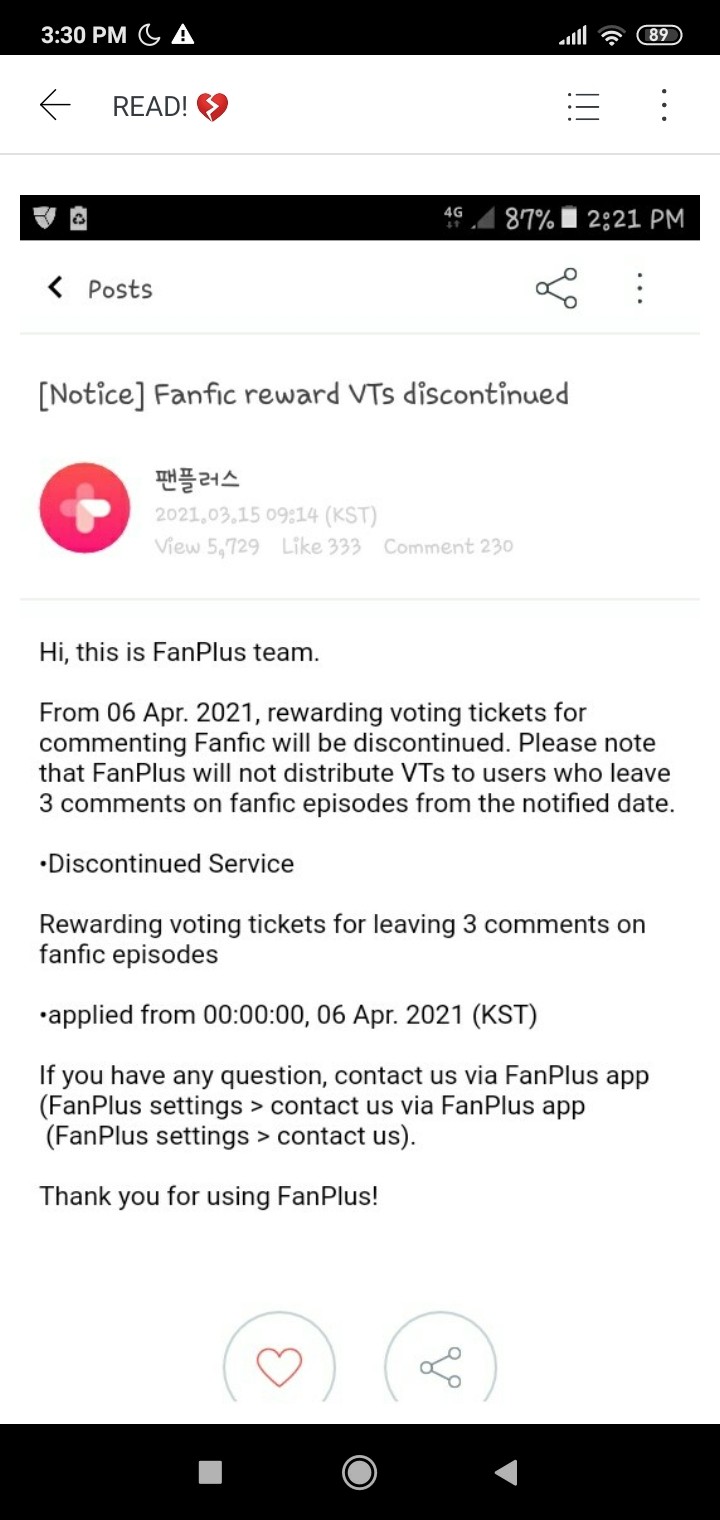The height and width of the screenshot is (1520, 720).
Task: Like the post with heart button
Action: point(279,1365)
